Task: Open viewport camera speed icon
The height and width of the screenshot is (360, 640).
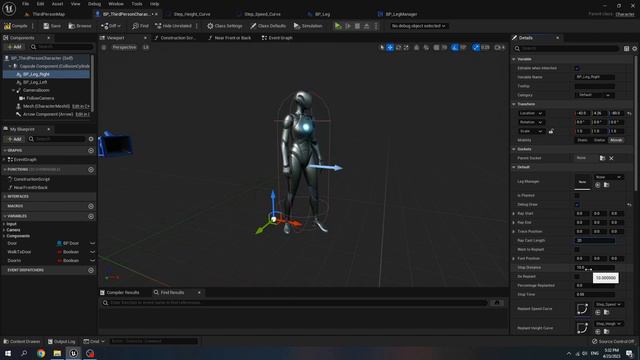Action: point(500,47)
